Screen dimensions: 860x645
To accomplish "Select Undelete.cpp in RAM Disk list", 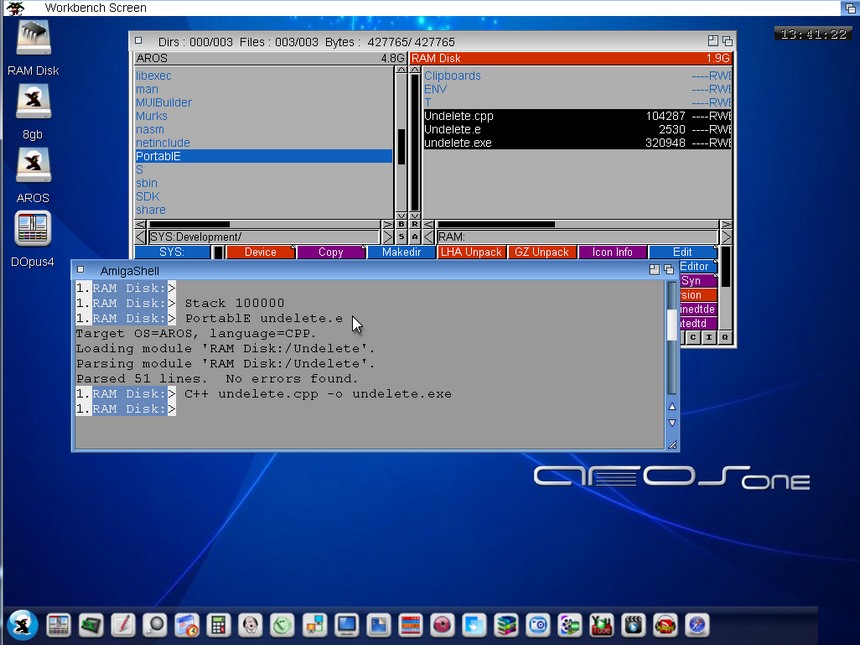I will 555,117.
